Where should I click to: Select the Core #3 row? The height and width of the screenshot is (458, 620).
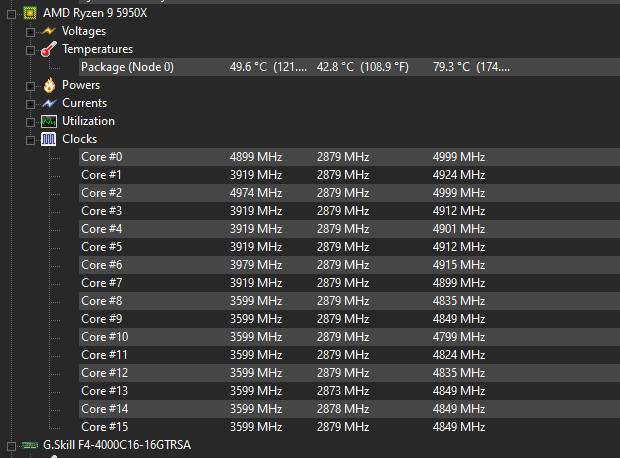click(350, 211)
